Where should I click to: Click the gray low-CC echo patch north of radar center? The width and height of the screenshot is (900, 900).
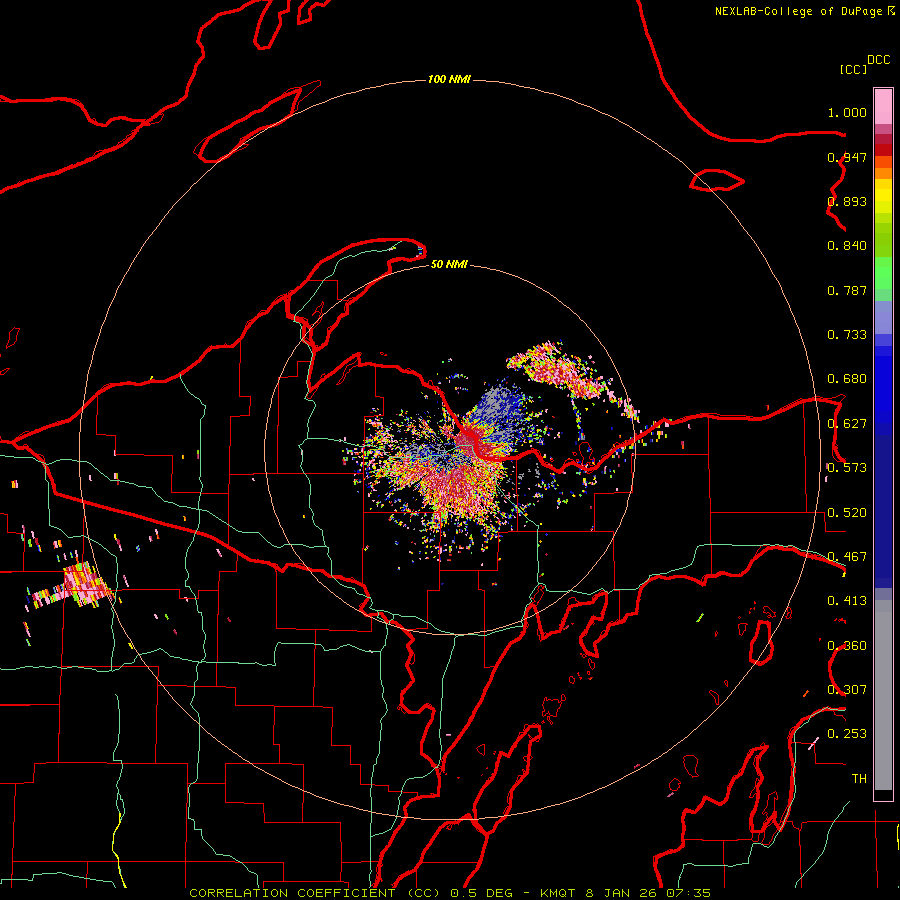tap(498, 405)
